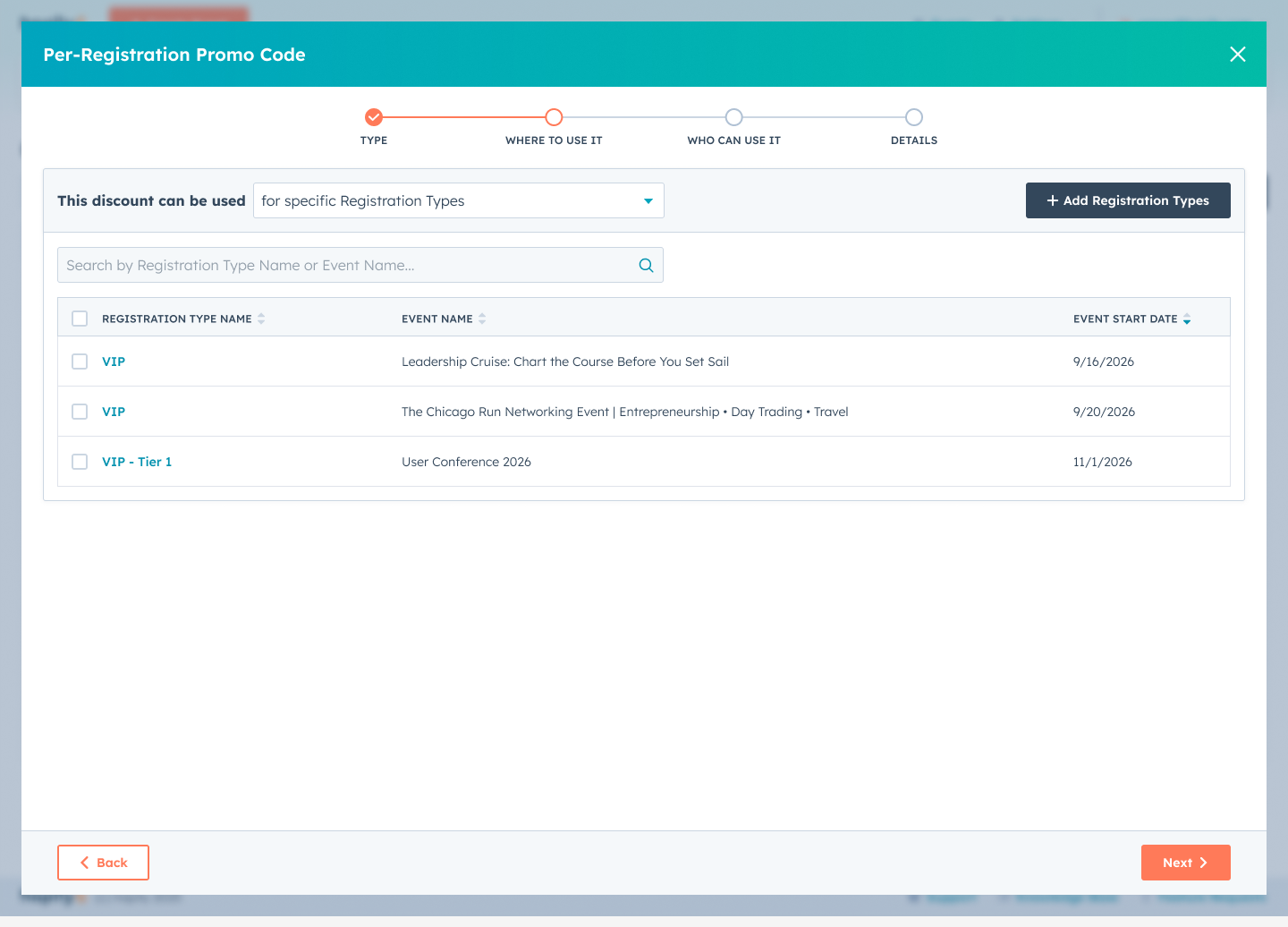Click the date 11/1/2026
The image size is (1288, 927).
(x=1103, y=462)
